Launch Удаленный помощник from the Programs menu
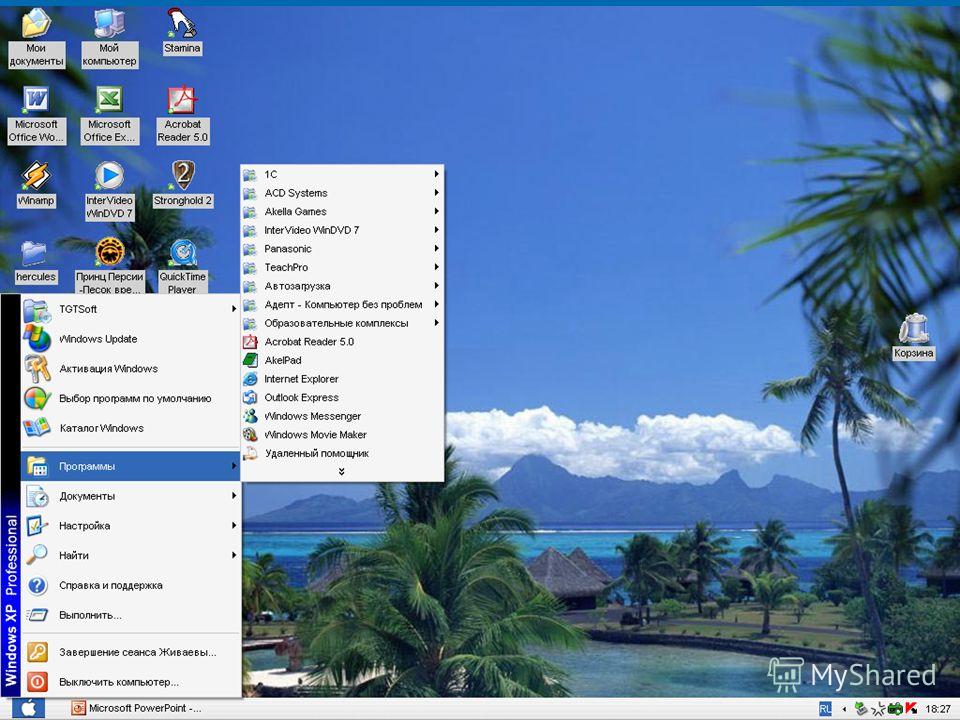The image size is (960, 720). point(342,453)
